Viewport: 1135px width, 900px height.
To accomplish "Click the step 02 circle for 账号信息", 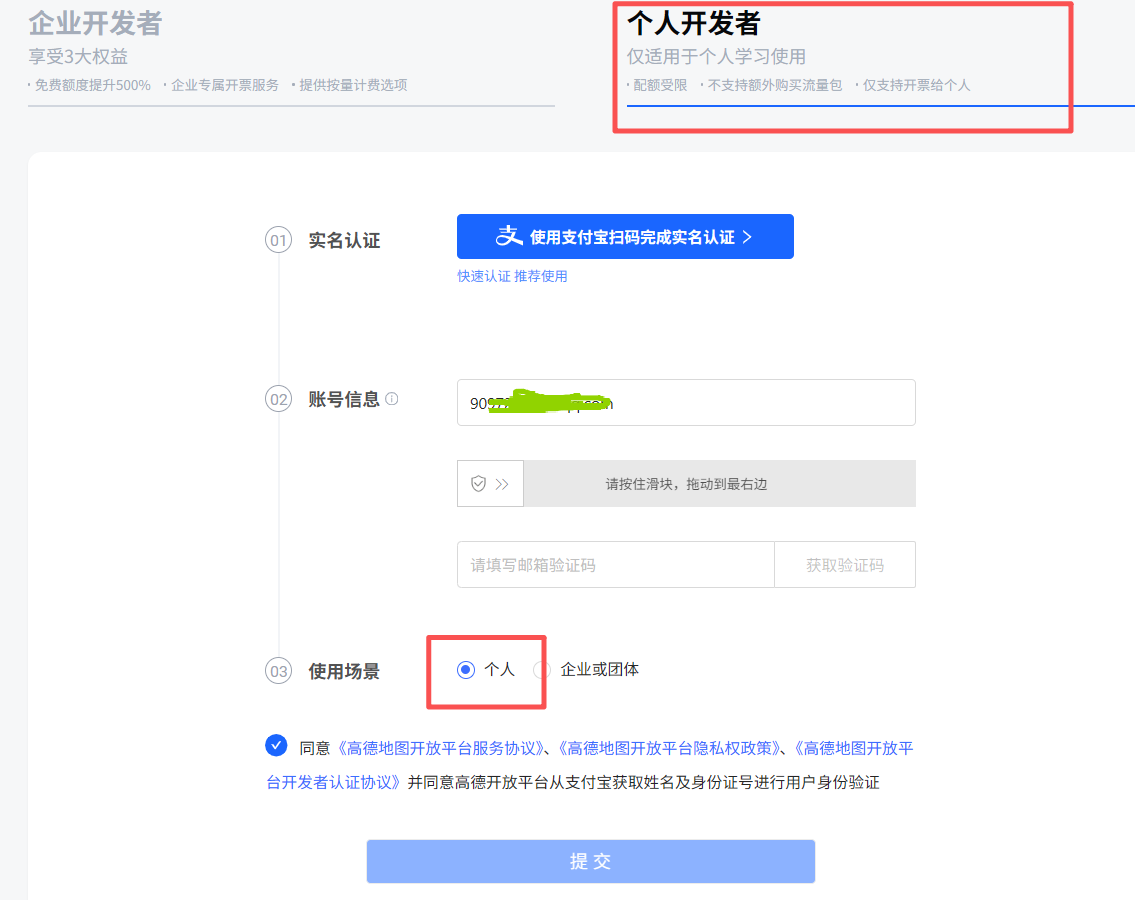I will (x=278, y=400).
